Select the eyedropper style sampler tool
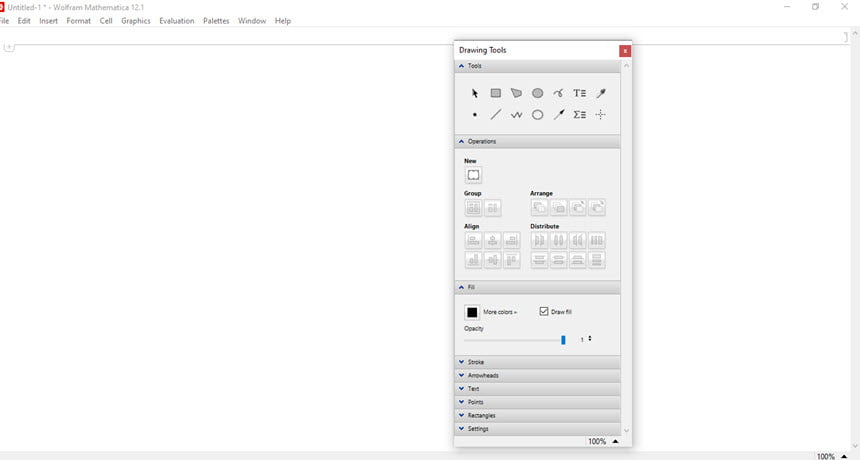The width and height of the screenshot is (860, 460). tap(601, 93)
